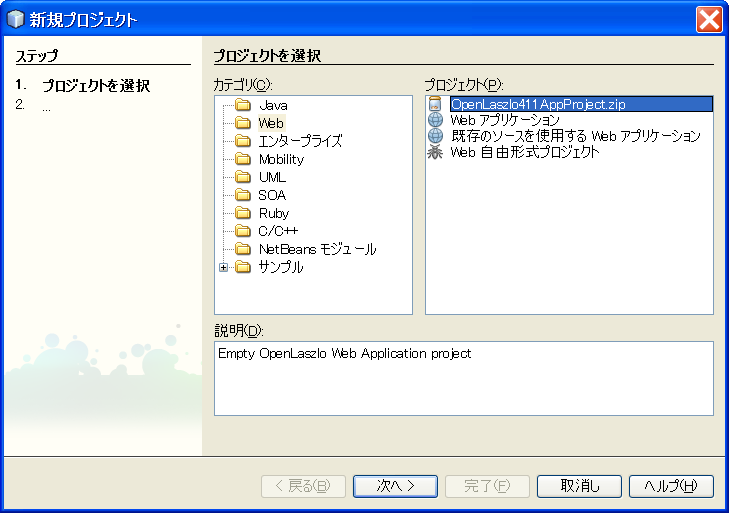The width and height of the screenshot is (729, 513).
Task: Click the Java category folder icon
Action: click(x=243, y=105)
